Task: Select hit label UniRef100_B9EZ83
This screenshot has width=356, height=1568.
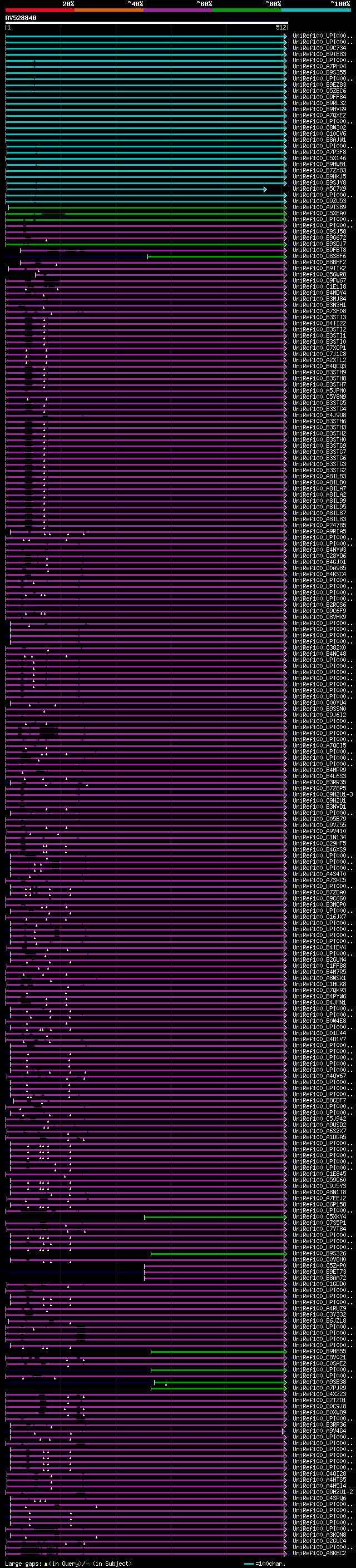Action: [x=319, y=85]
